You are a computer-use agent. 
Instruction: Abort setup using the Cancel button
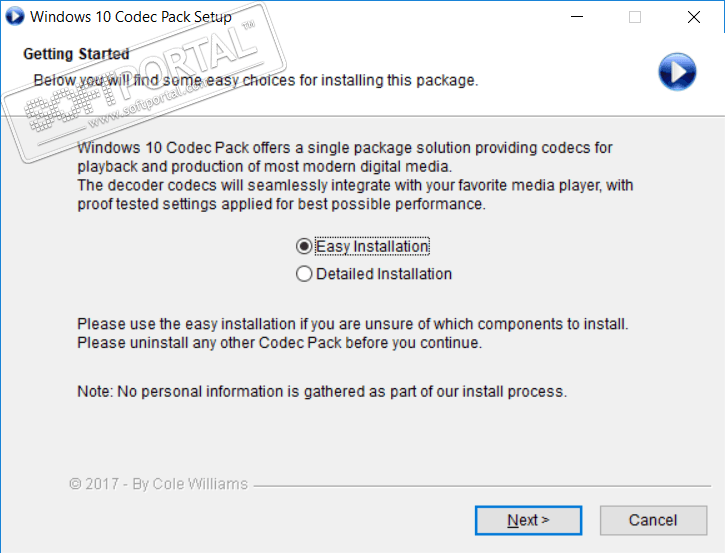pyautogui.click(x=653, y=520)
